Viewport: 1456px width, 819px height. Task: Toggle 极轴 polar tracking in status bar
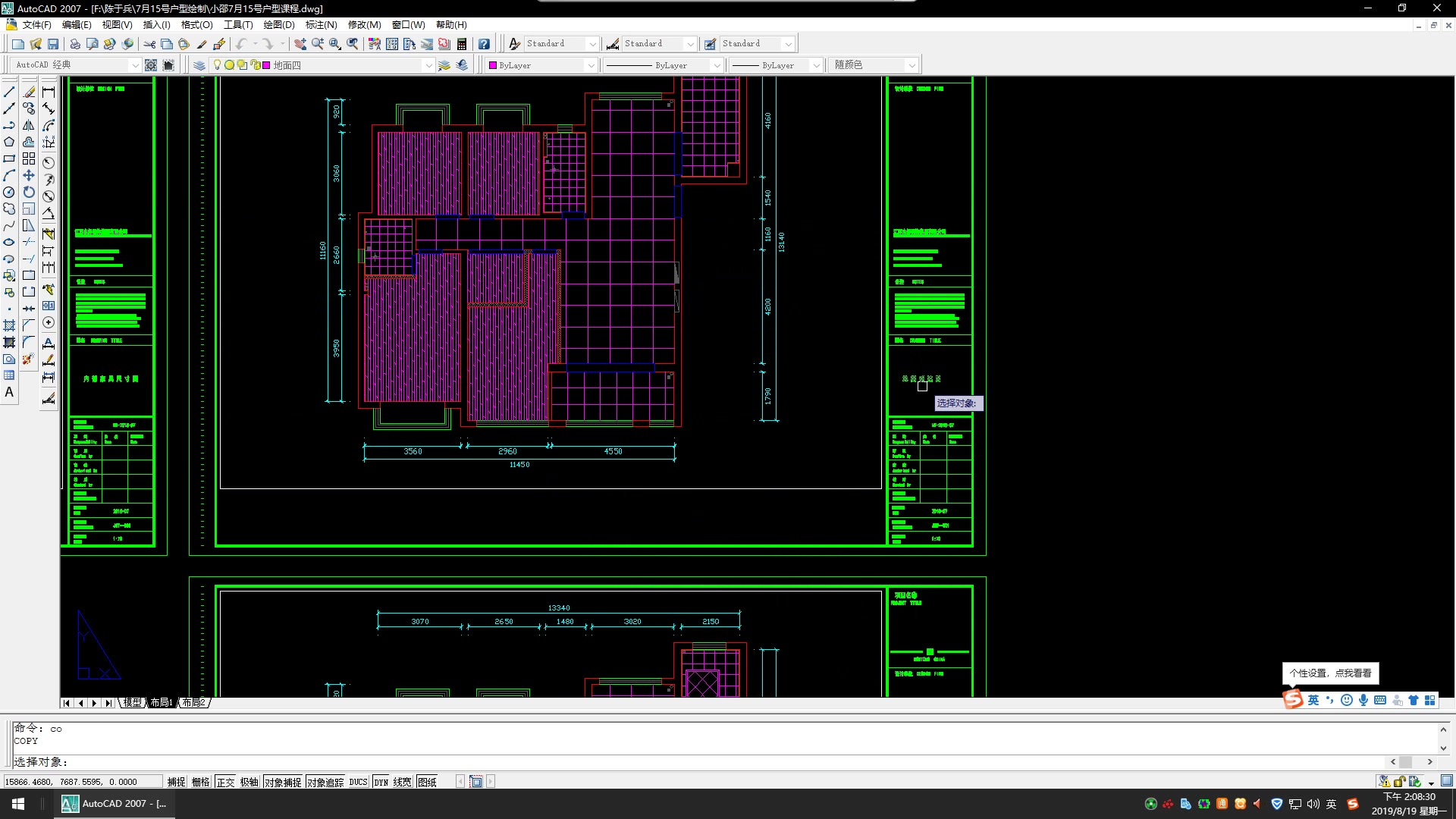(249, 782)
